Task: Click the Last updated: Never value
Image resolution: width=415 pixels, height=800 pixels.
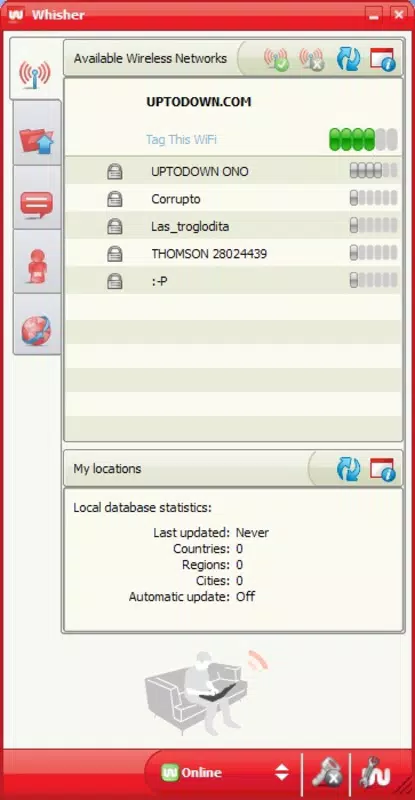Action: pos(252,533)
